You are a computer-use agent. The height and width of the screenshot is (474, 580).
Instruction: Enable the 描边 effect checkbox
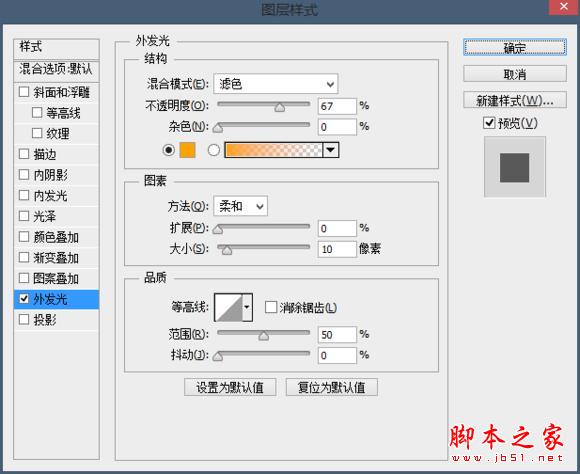tap(24, 154)
